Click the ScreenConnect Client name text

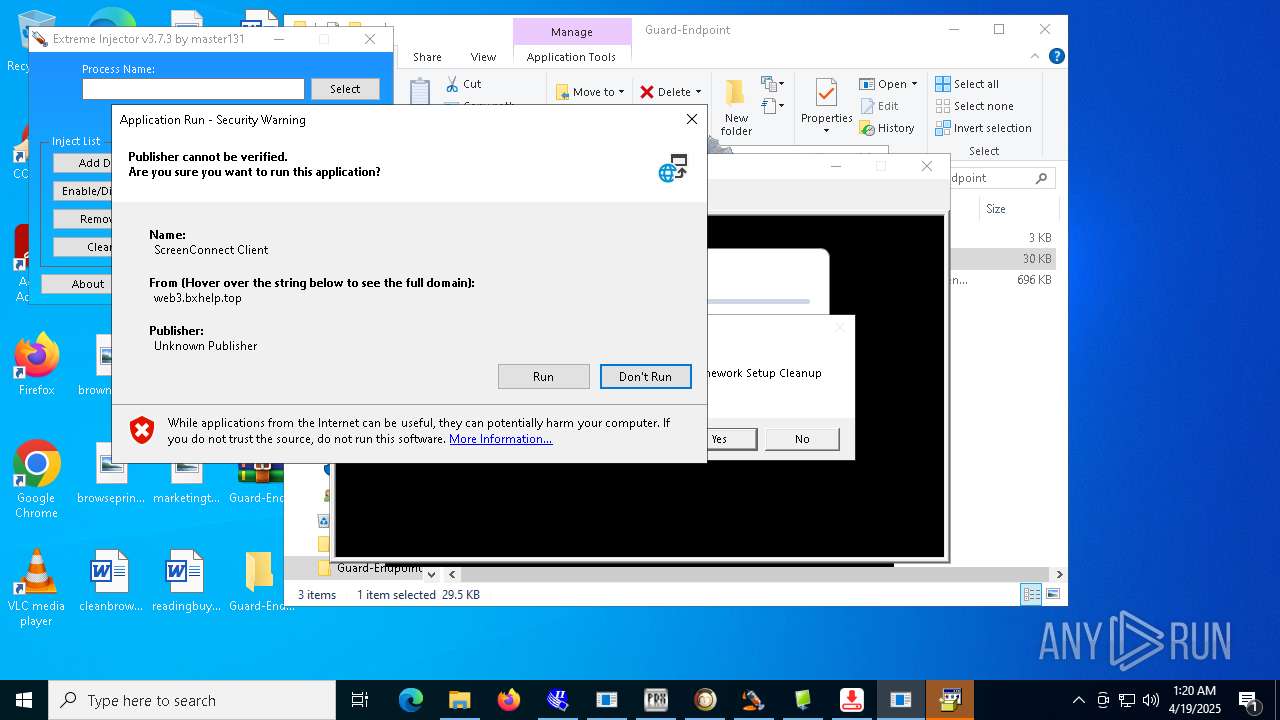coord(211,250)
